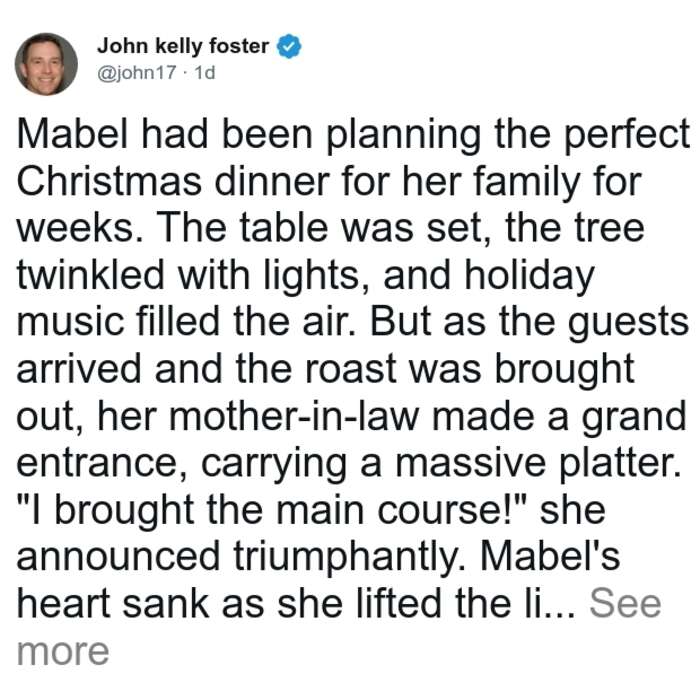Viewport: 700px width, 700px height.
Task: Click the @john17 handle
Action: [x=137, y=72]
